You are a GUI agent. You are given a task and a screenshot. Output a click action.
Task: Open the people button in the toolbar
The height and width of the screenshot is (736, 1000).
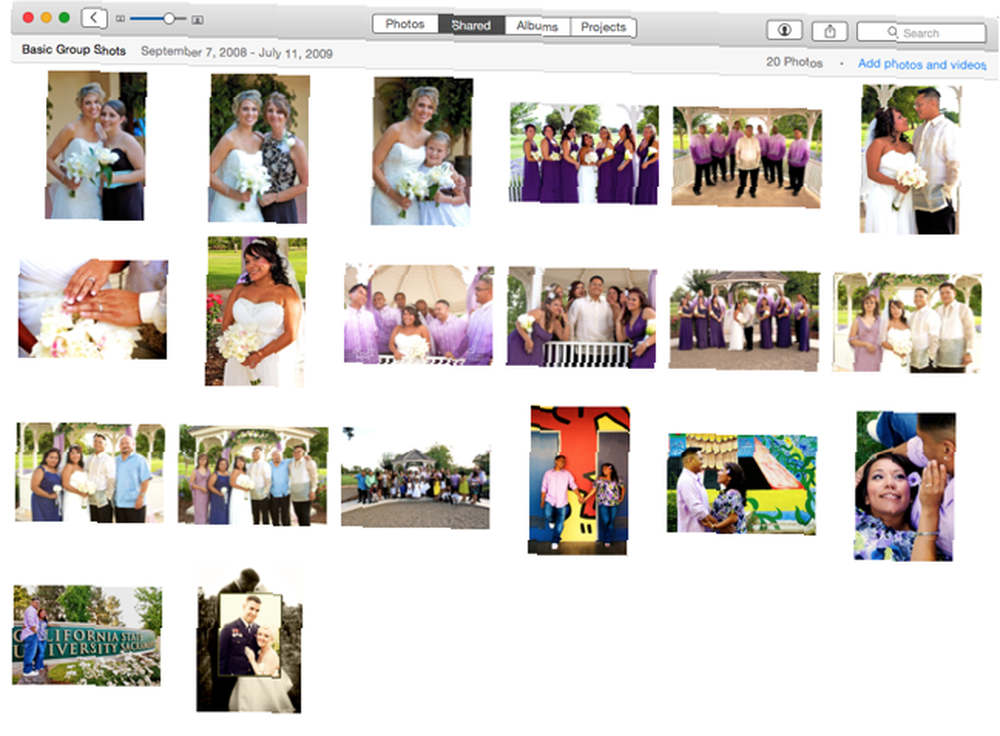[x=784, y=30]
